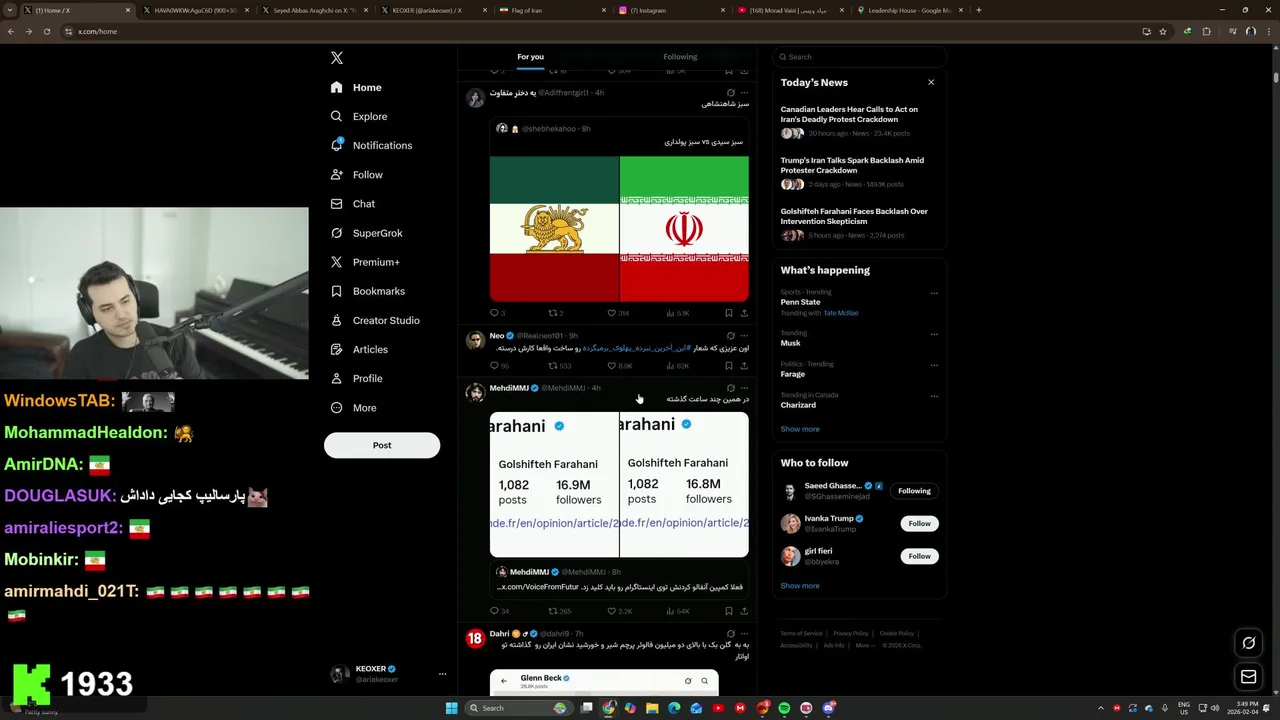Follow girl fieri
1280x720 pixels.
pos(919,556)
